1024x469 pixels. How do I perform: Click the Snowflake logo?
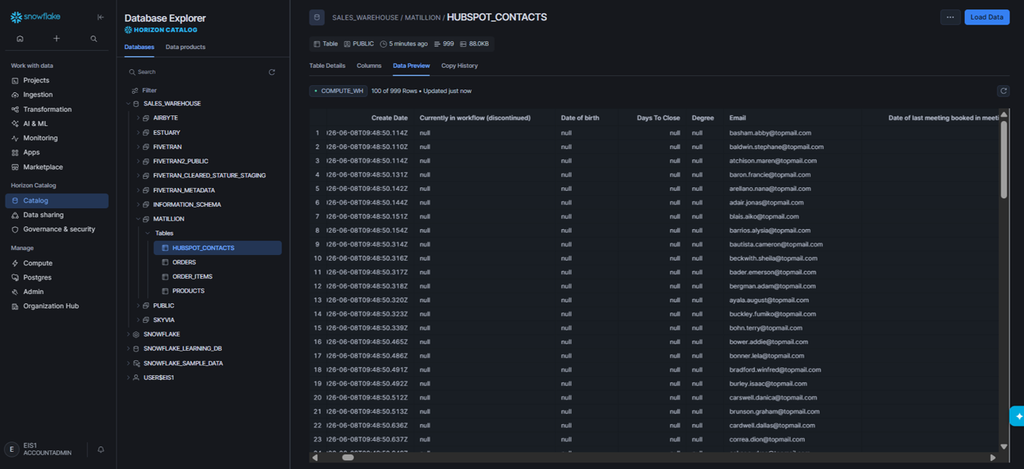[x=37, y=18]
